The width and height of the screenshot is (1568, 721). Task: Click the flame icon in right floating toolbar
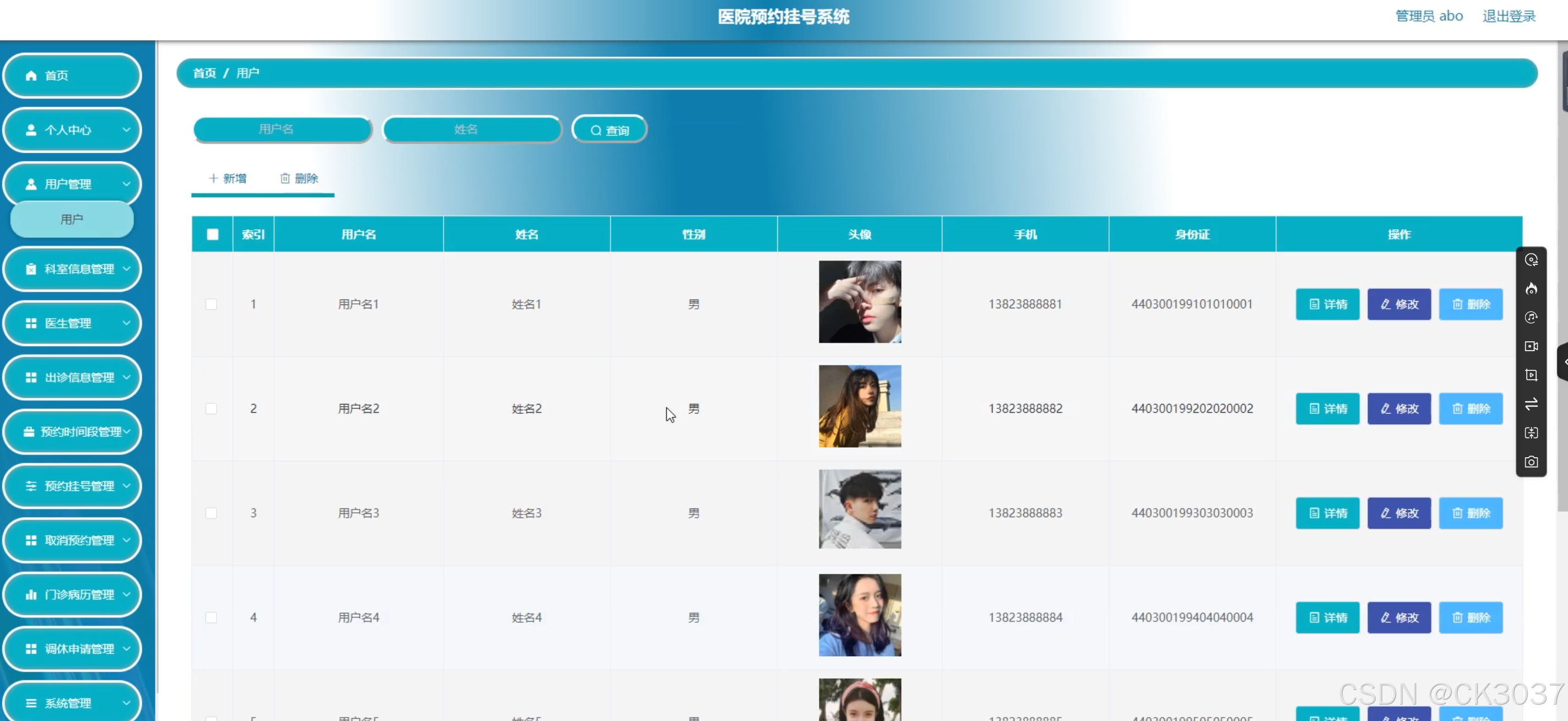coord(1531,289)
